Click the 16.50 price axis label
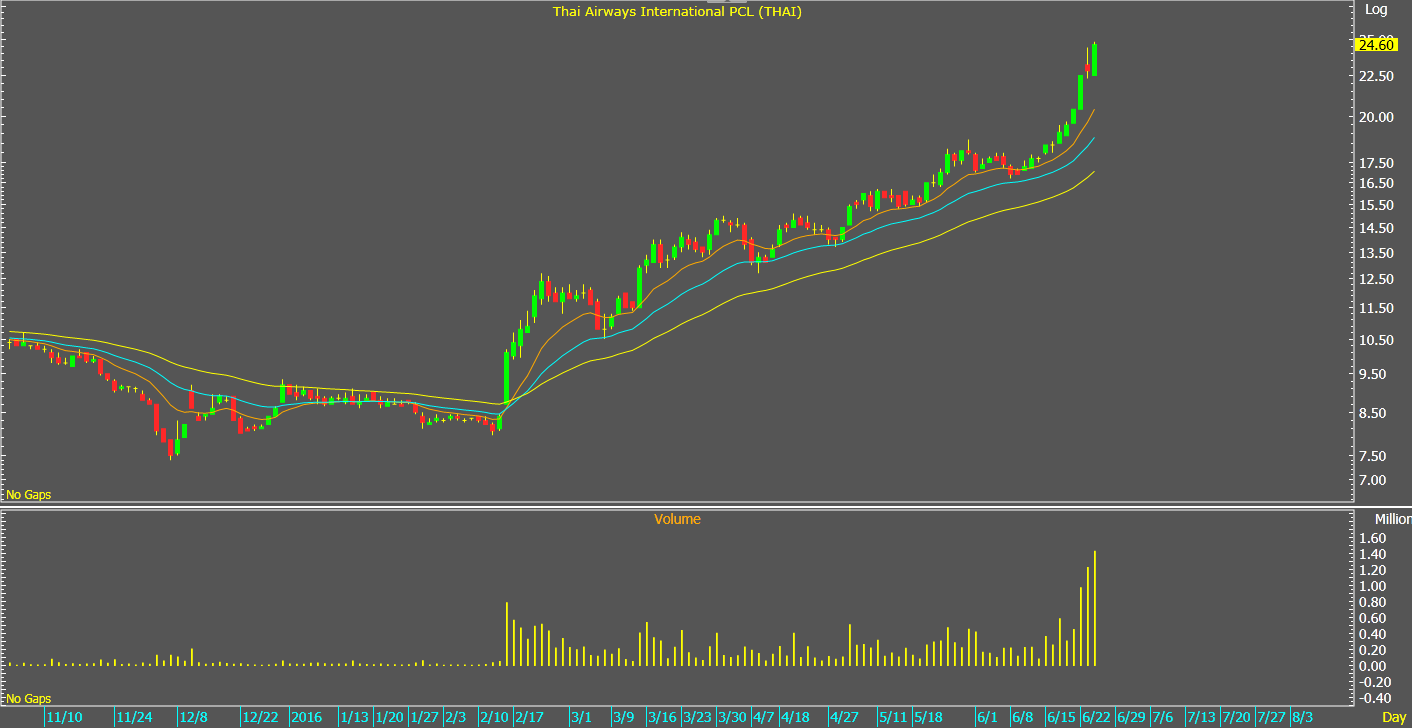Image resolution: width=1412 pixels, height=728 pixels. 1377,184
